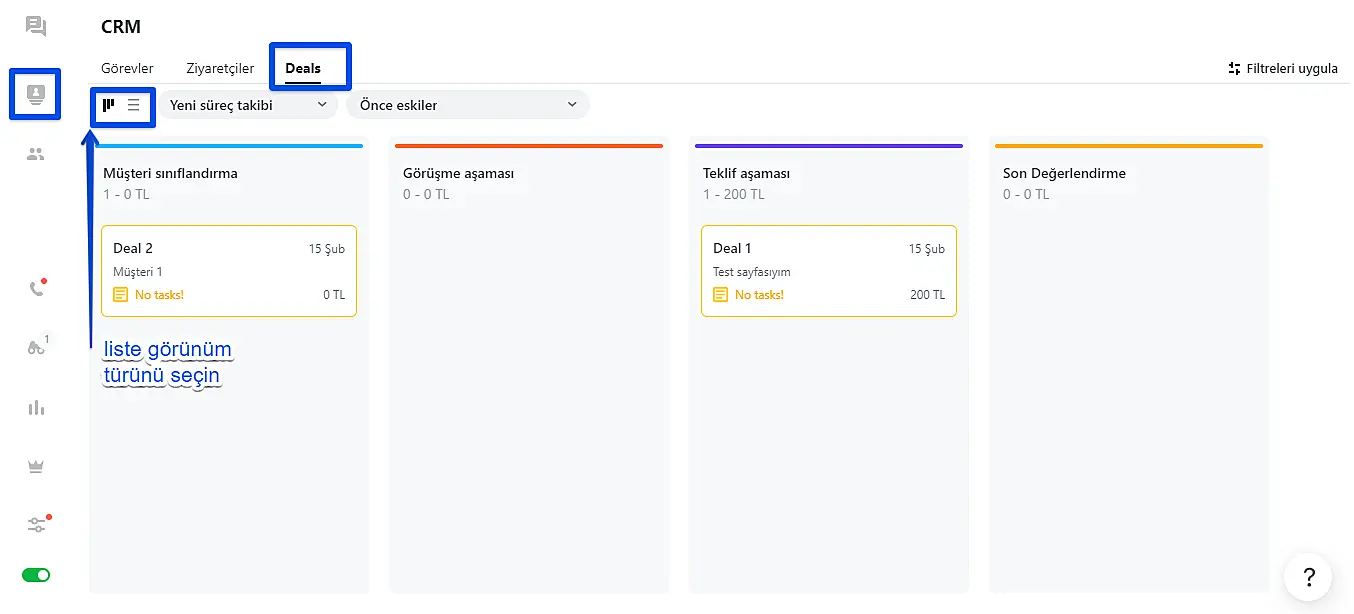Open the help question mark button
This screenshot has height=614, width=1354.
(x=1308, y=577)
